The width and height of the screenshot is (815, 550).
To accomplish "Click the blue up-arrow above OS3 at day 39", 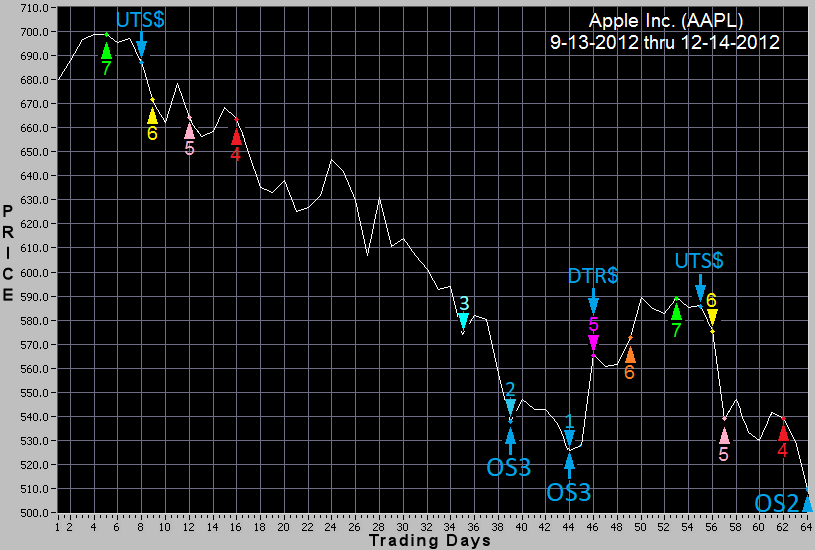I will [x=510, y=441].
